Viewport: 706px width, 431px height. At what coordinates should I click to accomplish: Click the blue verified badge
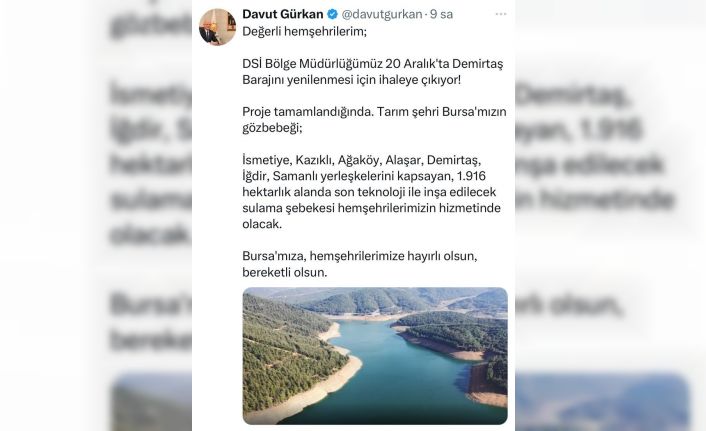point(332,14)
